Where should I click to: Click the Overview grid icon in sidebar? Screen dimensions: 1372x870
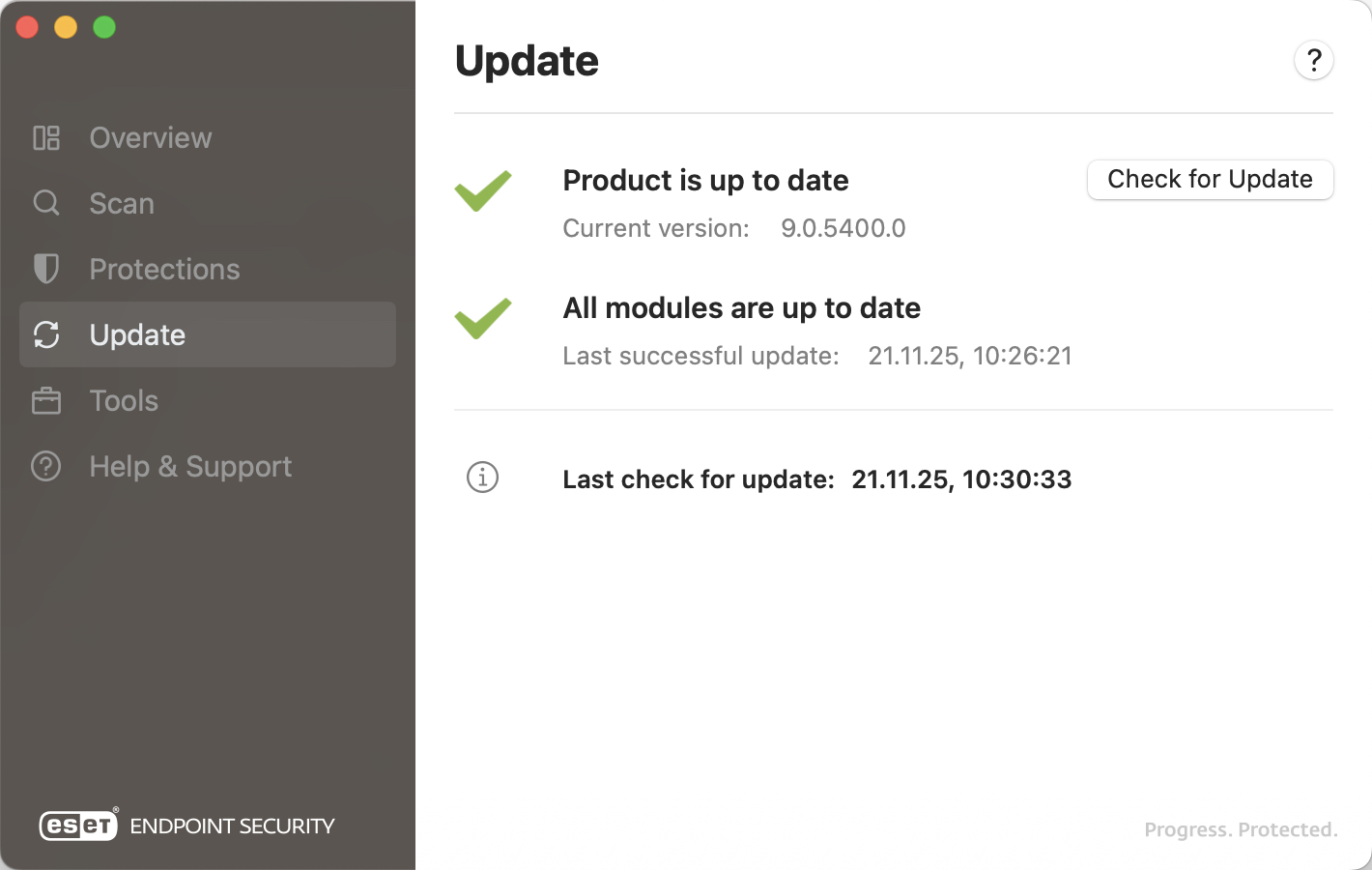46,138
